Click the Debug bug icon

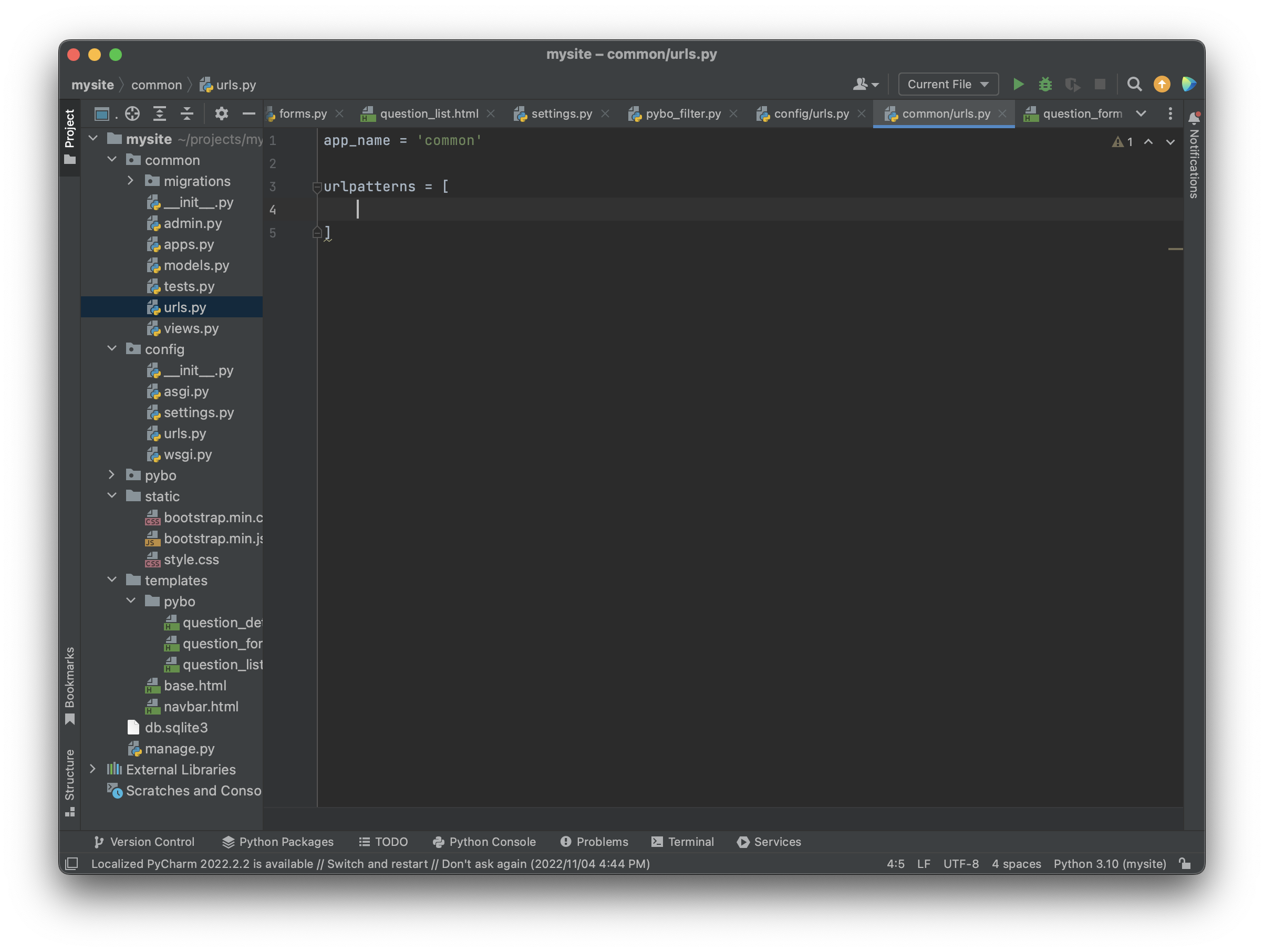1045,85
